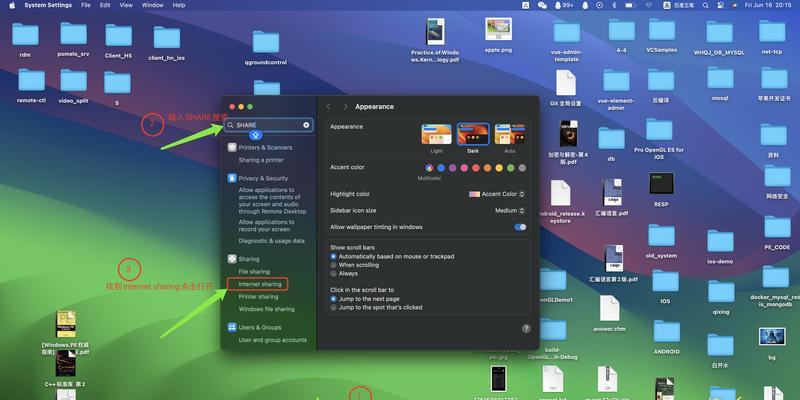Select the answer.chm file

pyautogui.click(x=609, y=308)
